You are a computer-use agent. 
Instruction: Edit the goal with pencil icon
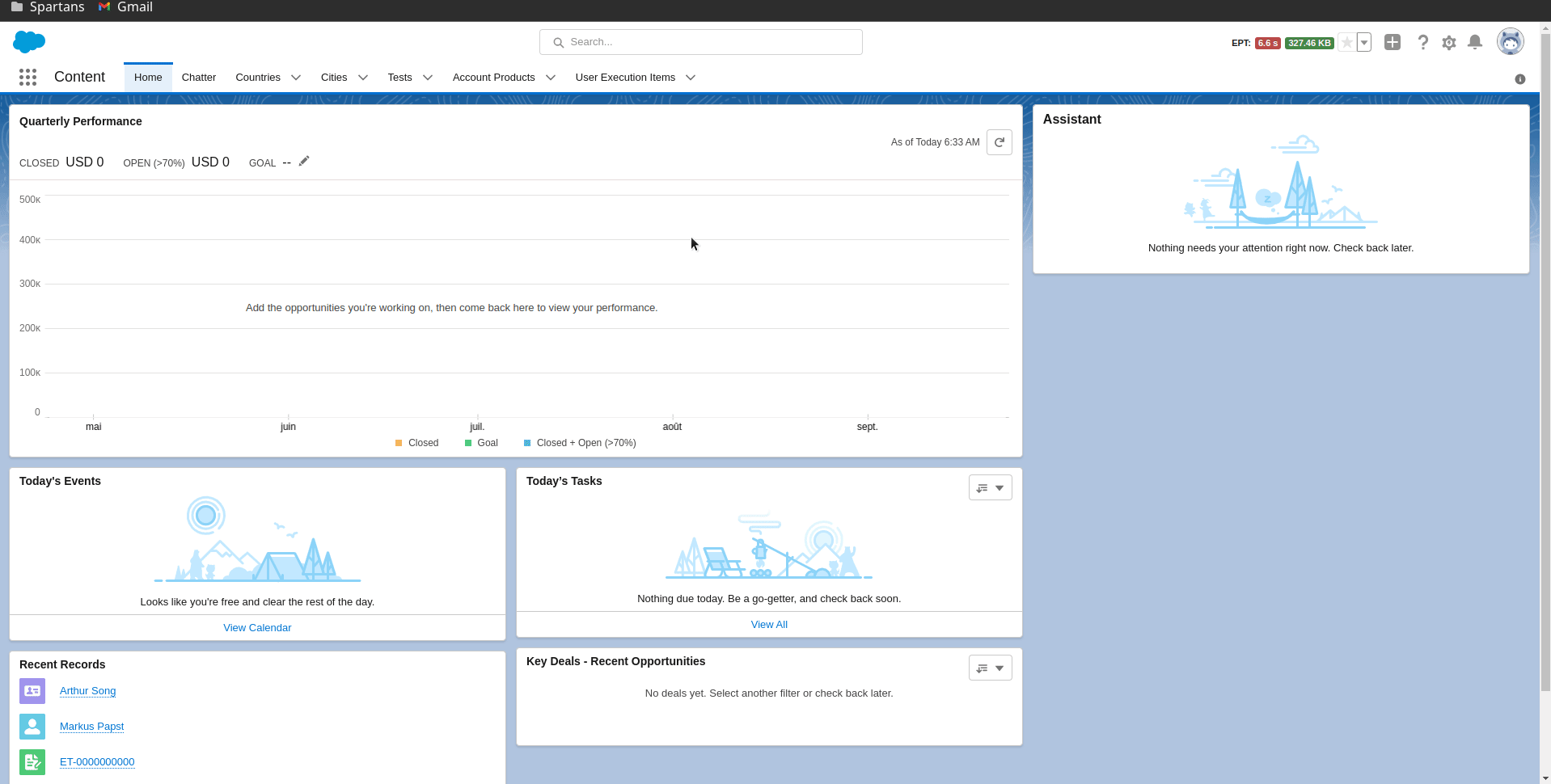click(304, 162)
